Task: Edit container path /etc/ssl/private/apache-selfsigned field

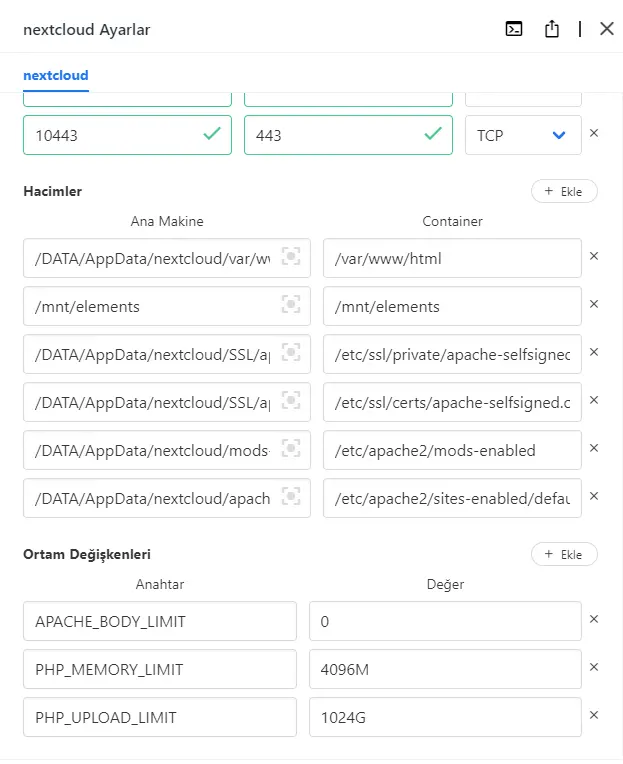Action: point(452,354)
